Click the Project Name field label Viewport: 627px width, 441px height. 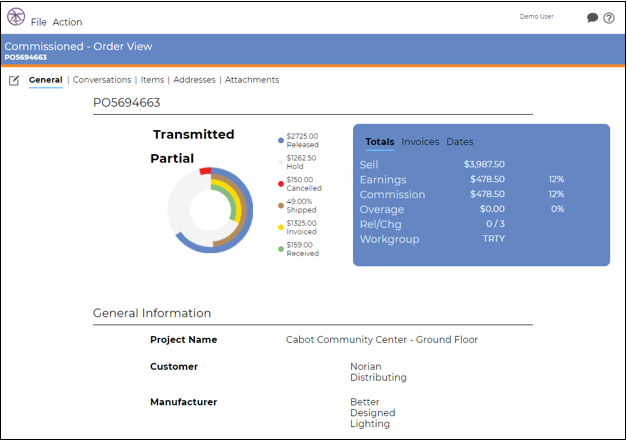click(x=184, y=339)
